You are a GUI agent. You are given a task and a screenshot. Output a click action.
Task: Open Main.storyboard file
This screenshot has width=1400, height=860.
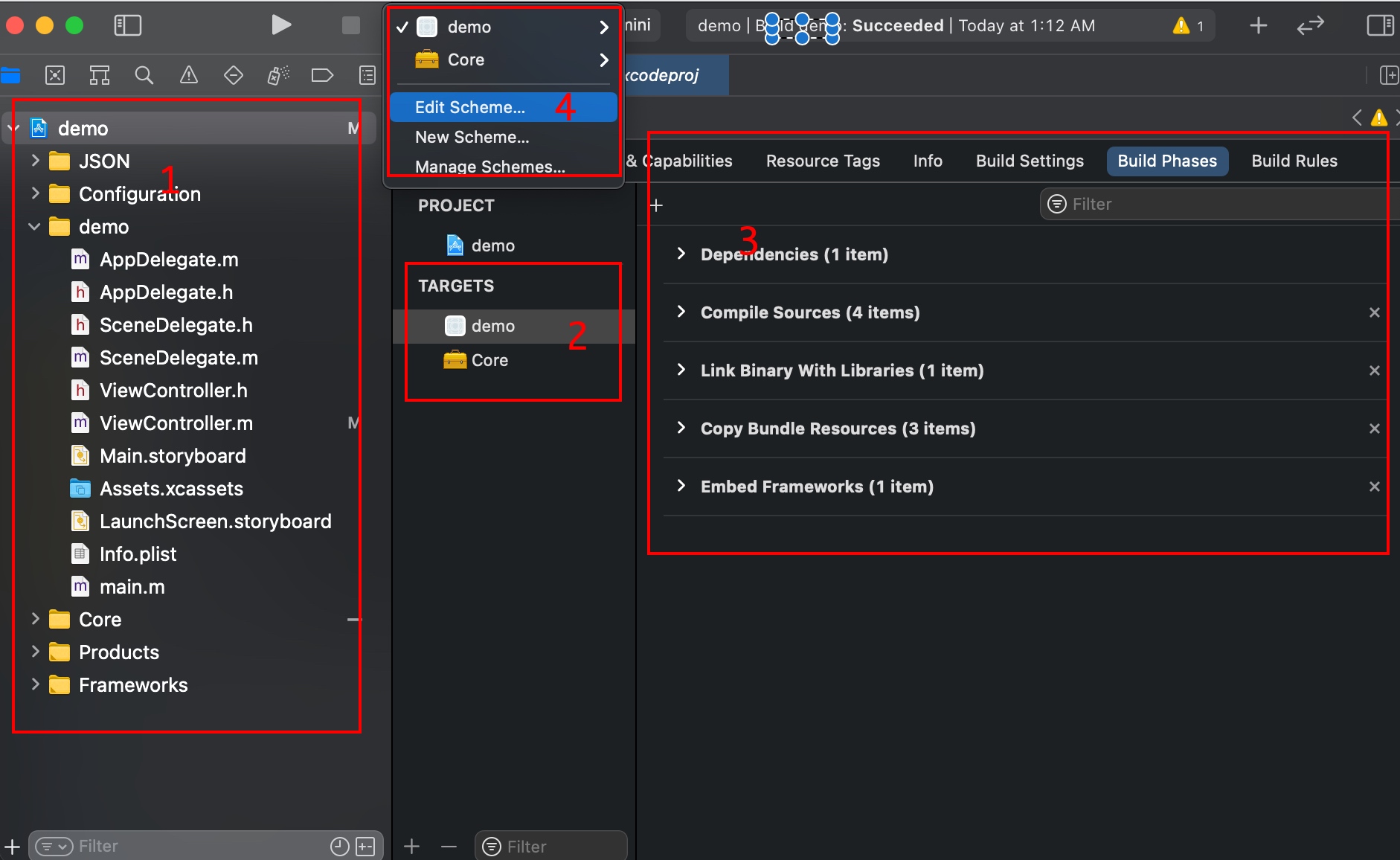(x=173, y=456)
